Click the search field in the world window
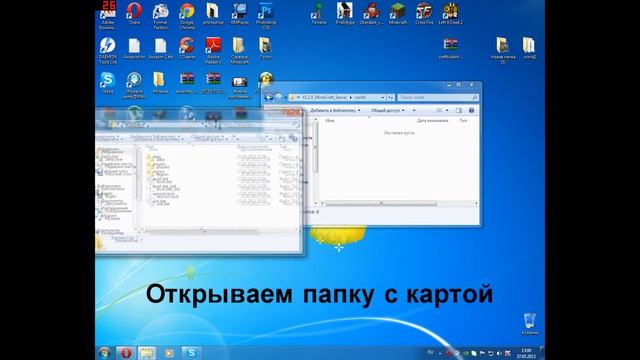The width and height of the screenshot is (640, 360). tap(437, 98)
